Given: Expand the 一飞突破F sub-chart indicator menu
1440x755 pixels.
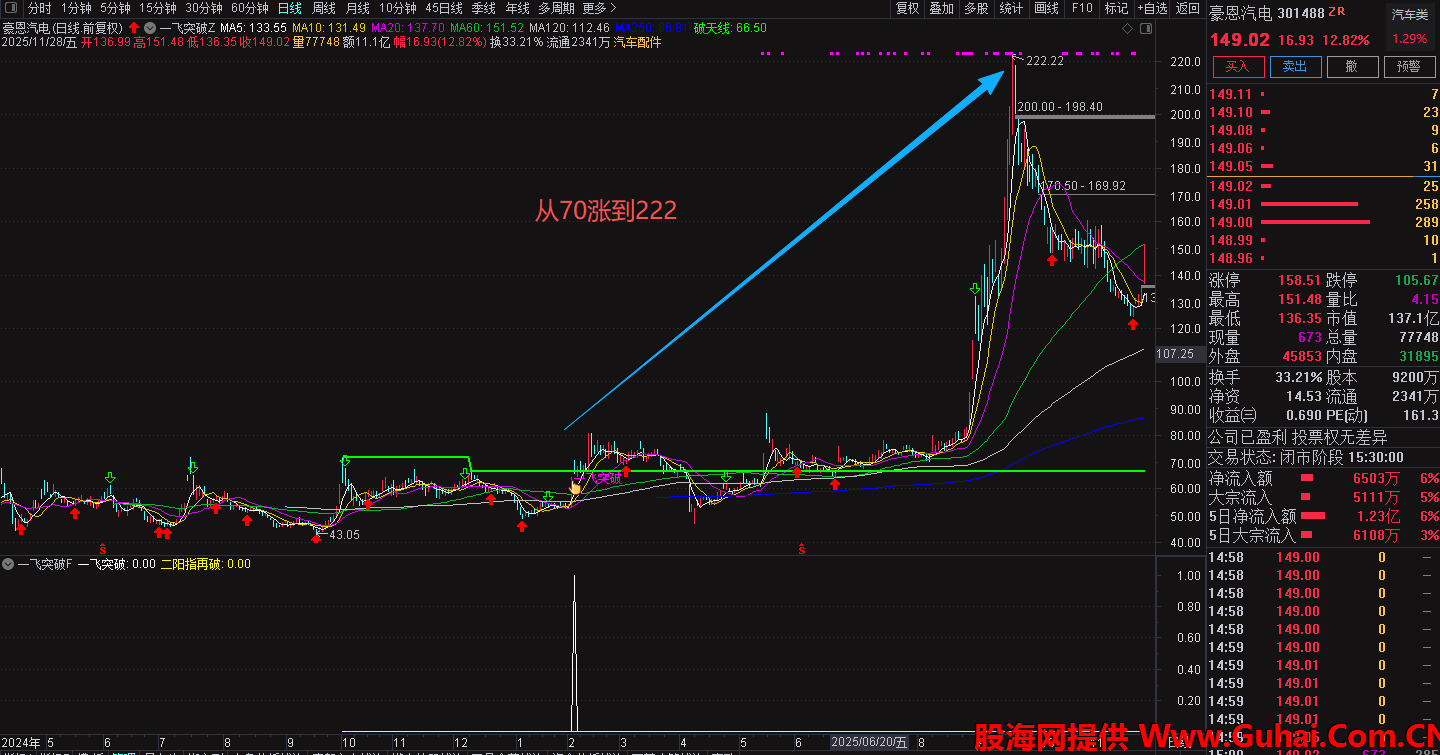Looking at the screenshot, I should coord(9,564).
